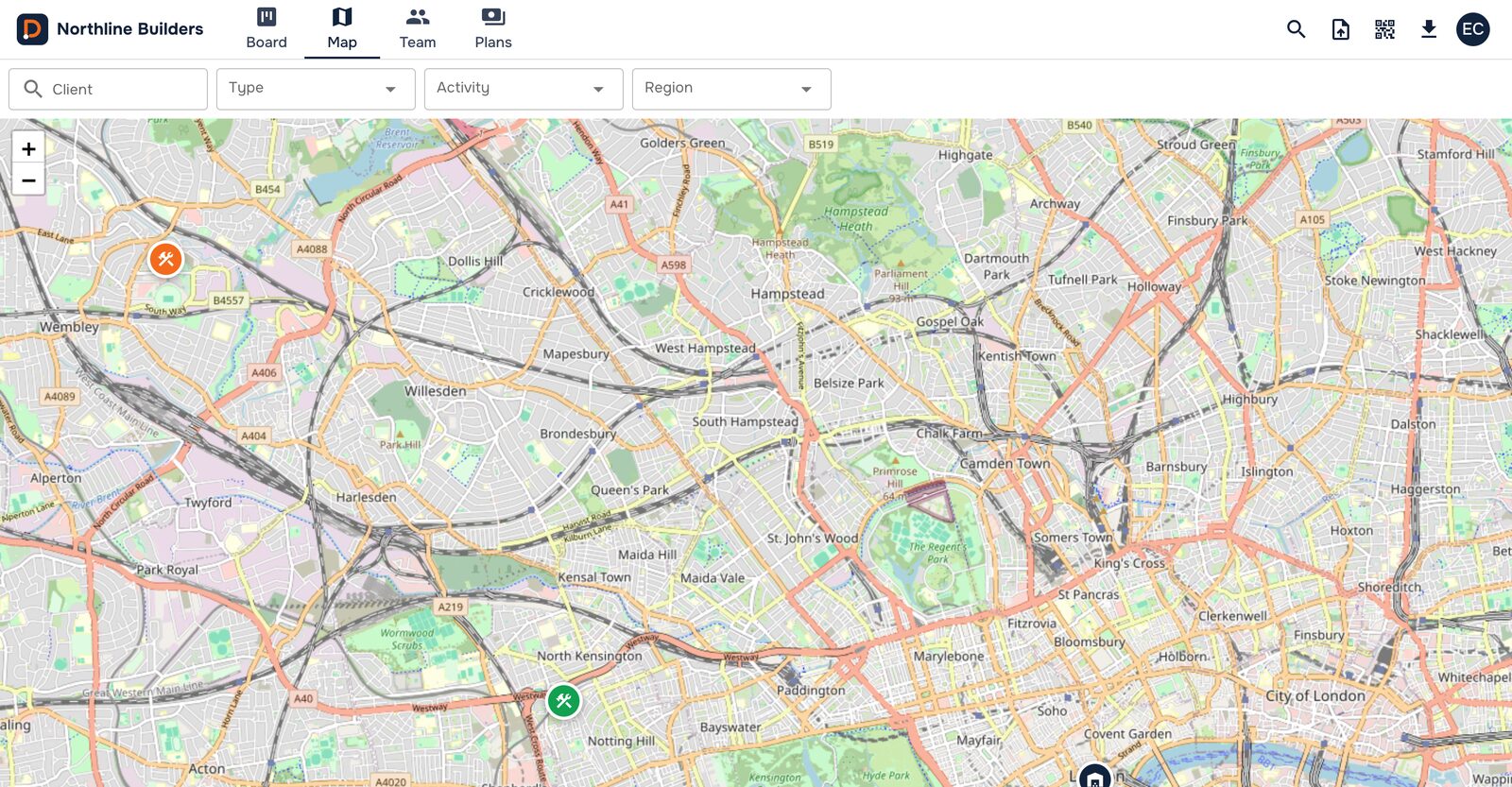Click the Finsbury Park map label

coord(1207,220)
